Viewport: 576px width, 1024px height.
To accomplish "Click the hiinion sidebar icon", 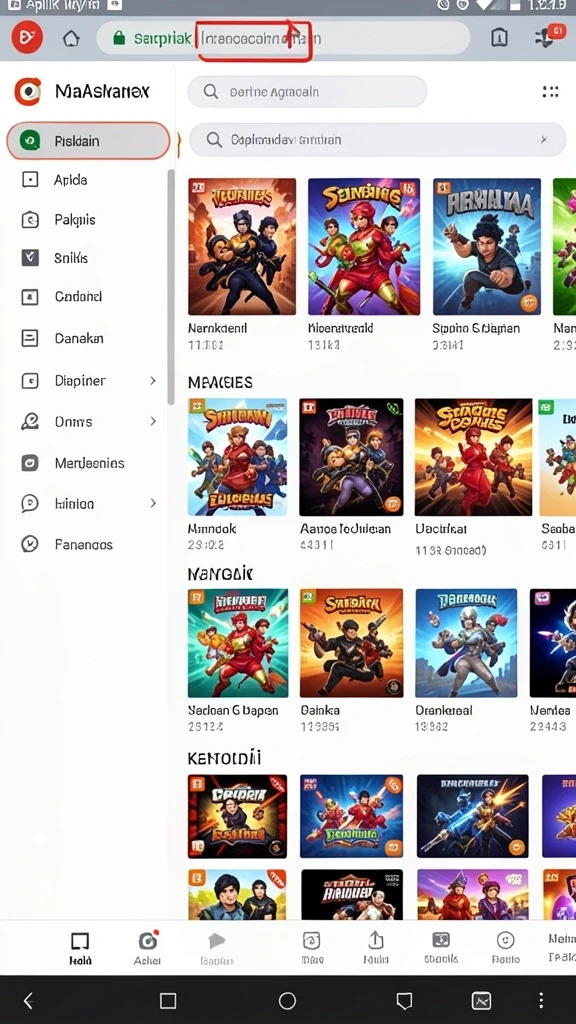I will (30, 504).
